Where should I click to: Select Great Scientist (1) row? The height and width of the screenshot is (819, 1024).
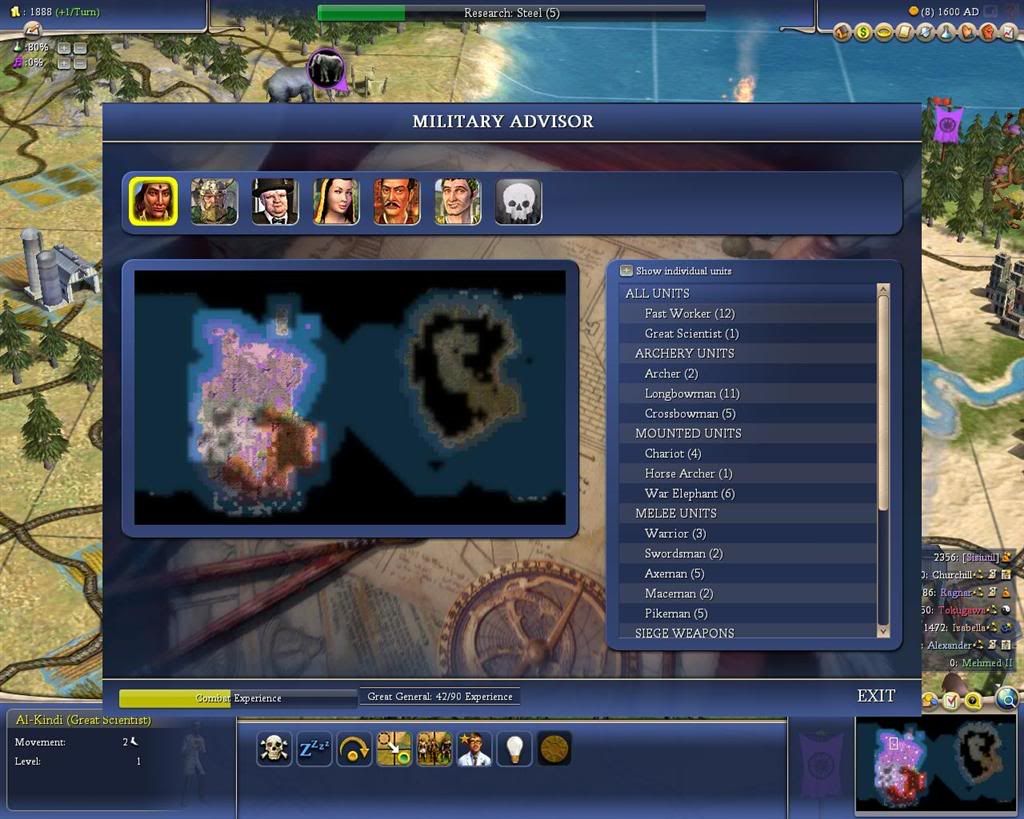pos(748,333)
